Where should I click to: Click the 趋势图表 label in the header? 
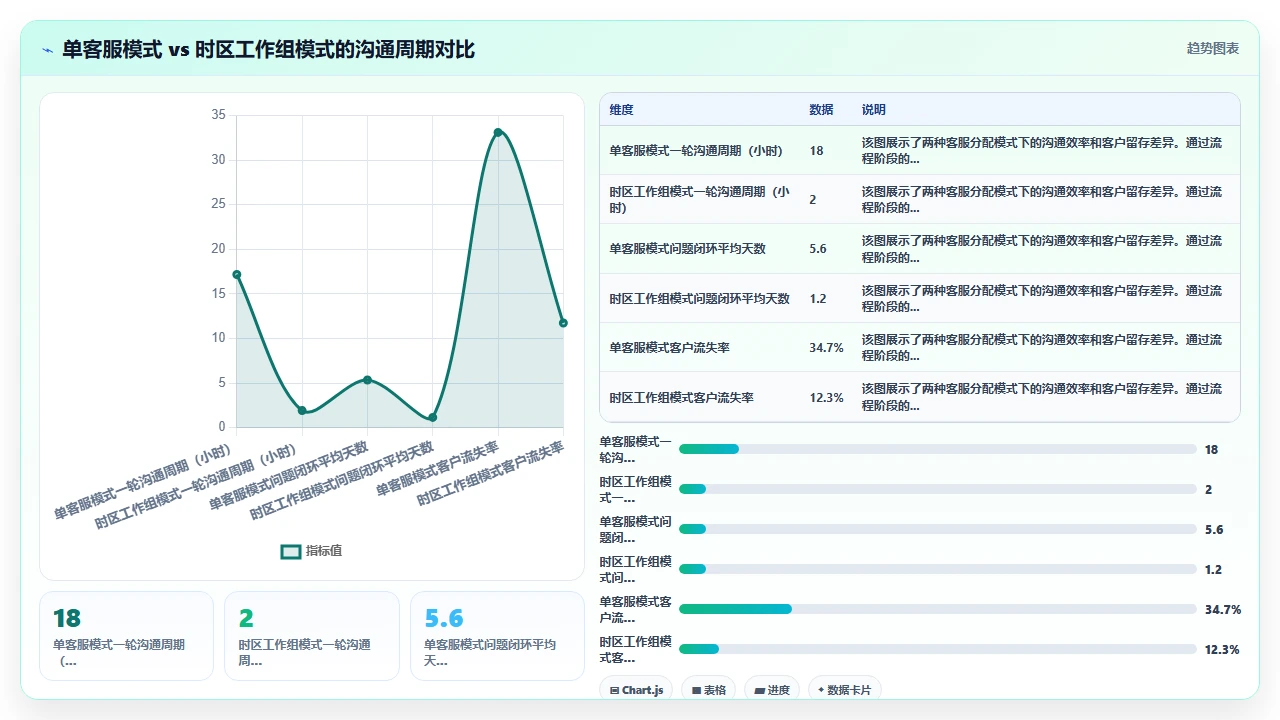point(1213,48)
